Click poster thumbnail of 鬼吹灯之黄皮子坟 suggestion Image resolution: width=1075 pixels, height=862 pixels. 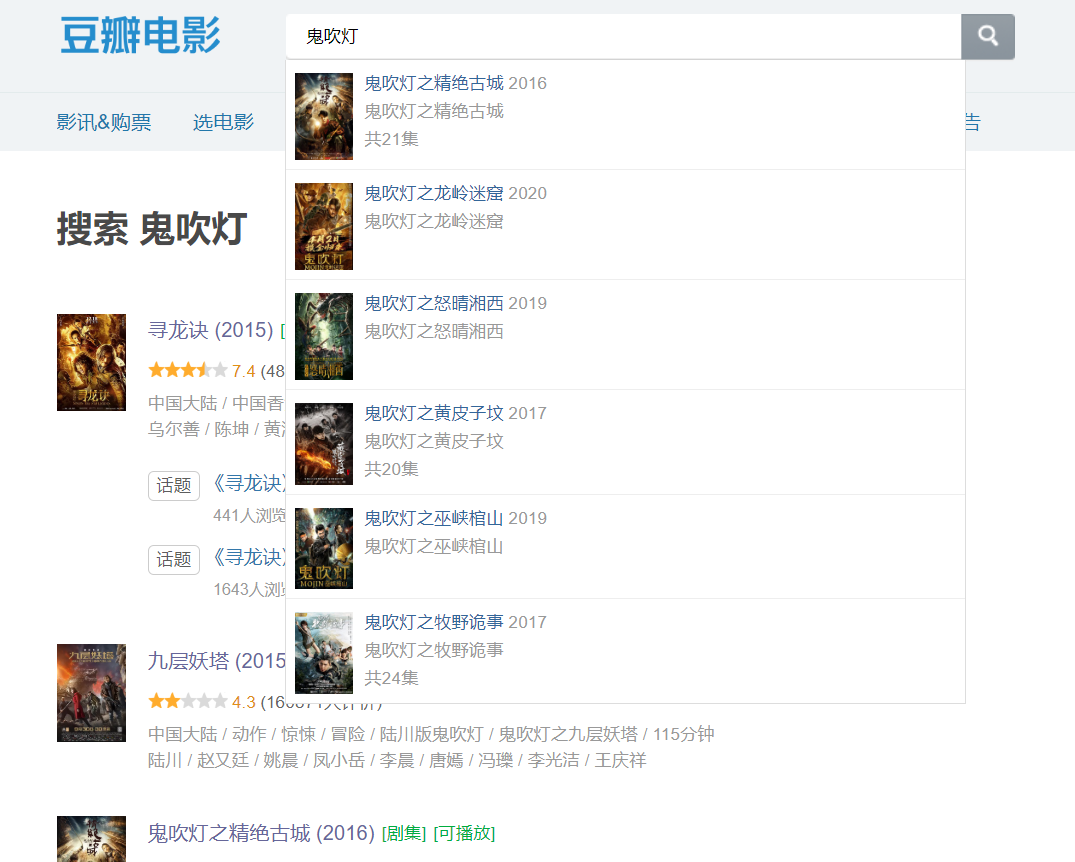point(324,444)
